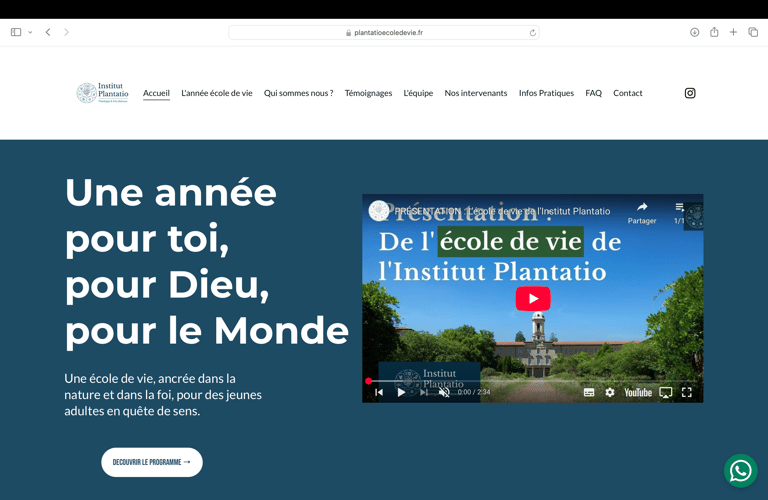Skip to previous video in player

[x=379, y=392]
